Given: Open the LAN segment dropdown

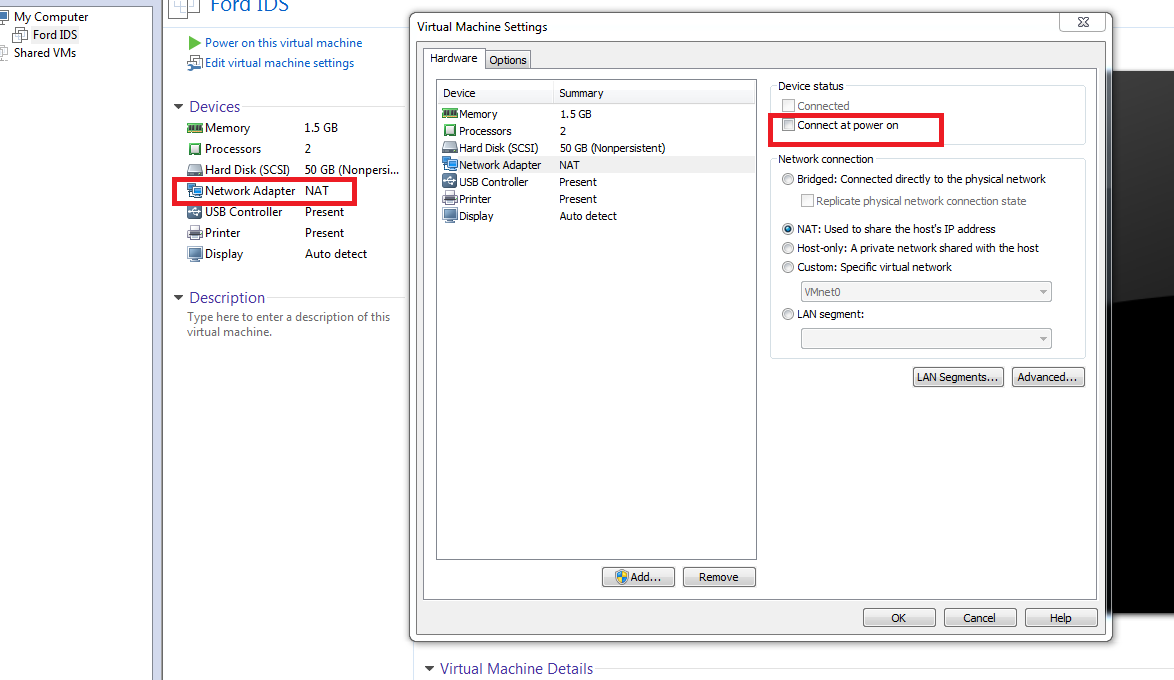Looking at the screenshot, I should pyautogui.click(x=926, y=339).
